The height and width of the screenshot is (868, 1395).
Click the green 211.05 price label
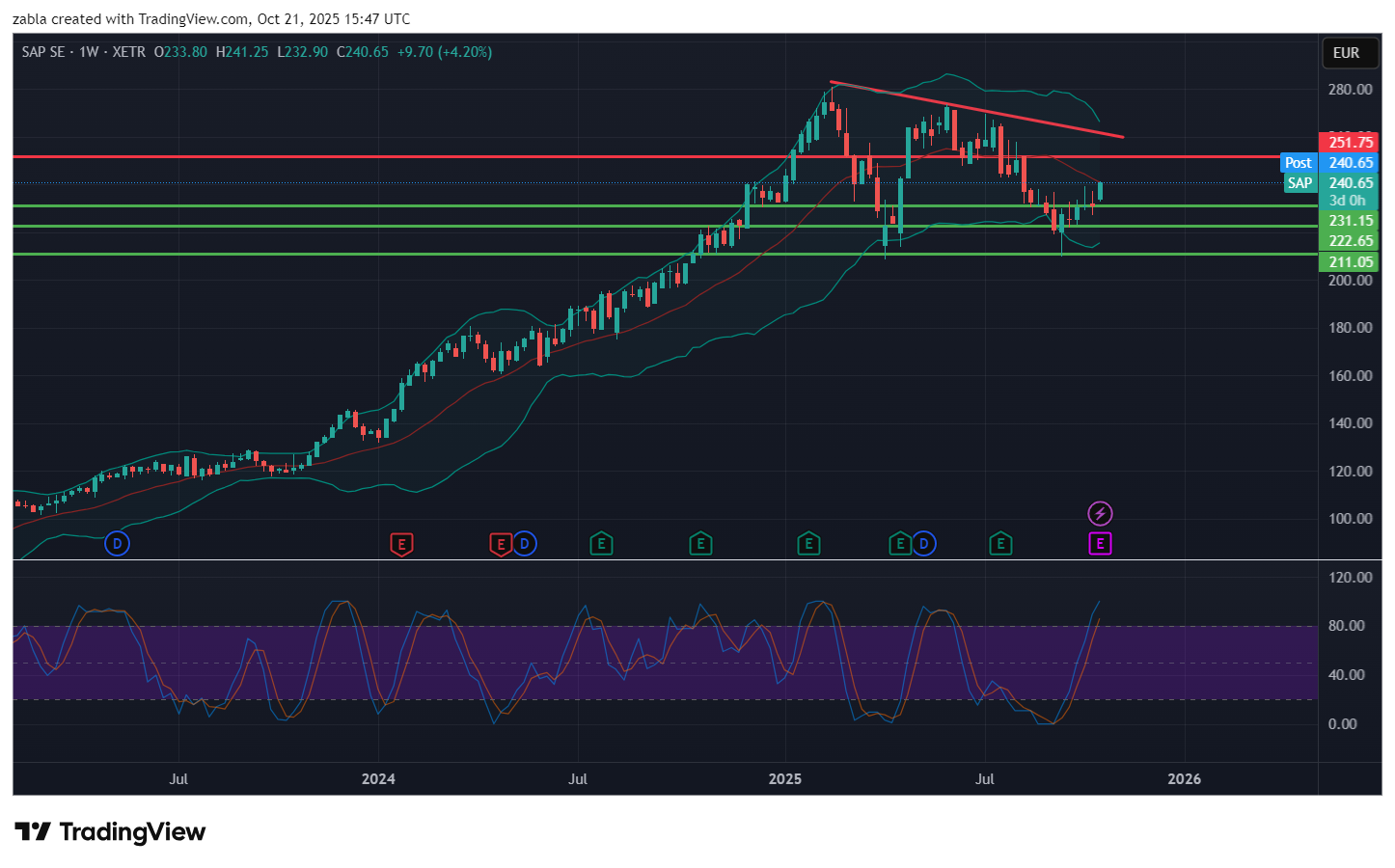(1349, 262)
